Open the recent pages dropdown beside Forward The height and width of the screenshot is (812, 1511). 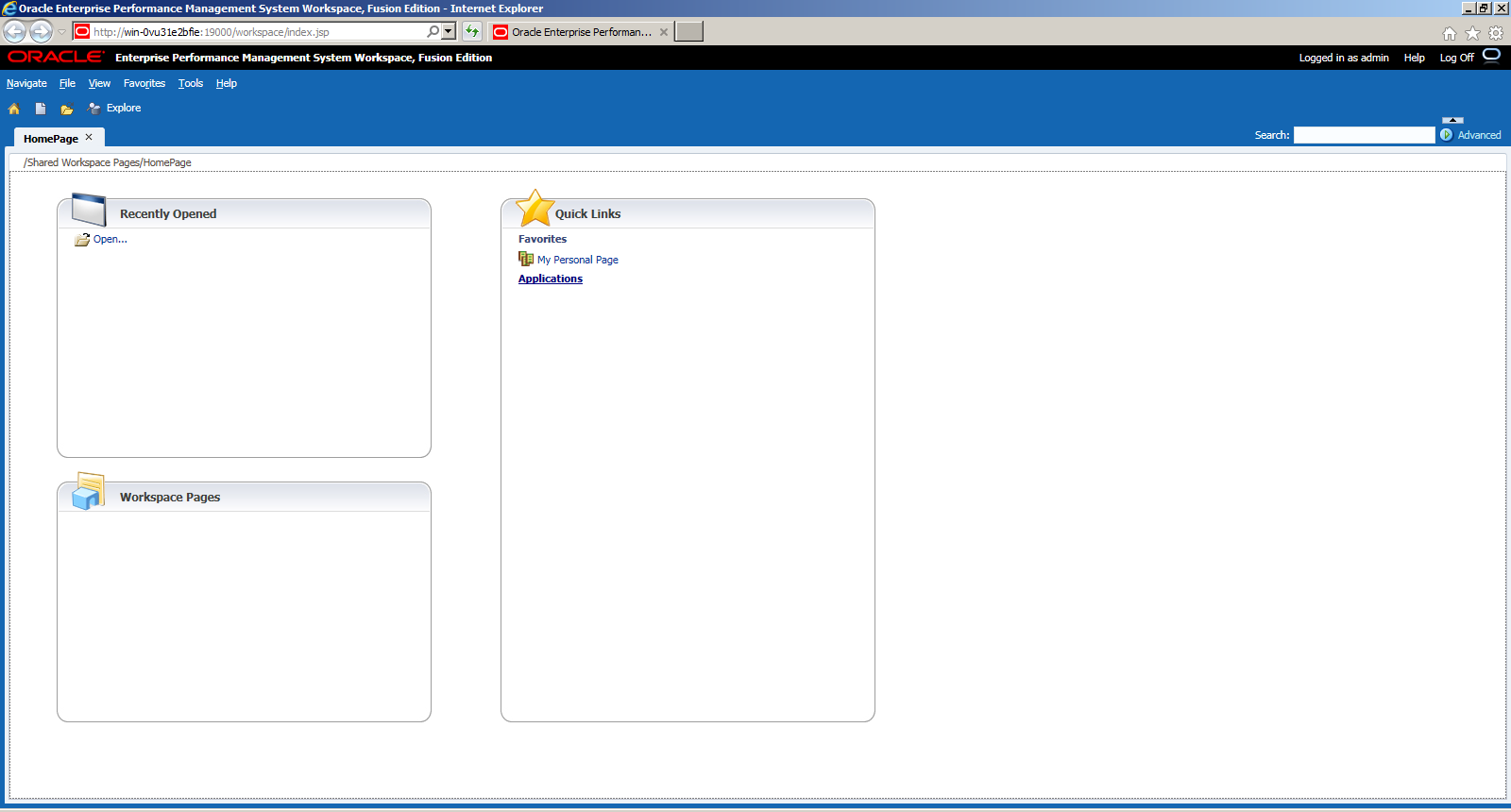(x=62, y=32)
